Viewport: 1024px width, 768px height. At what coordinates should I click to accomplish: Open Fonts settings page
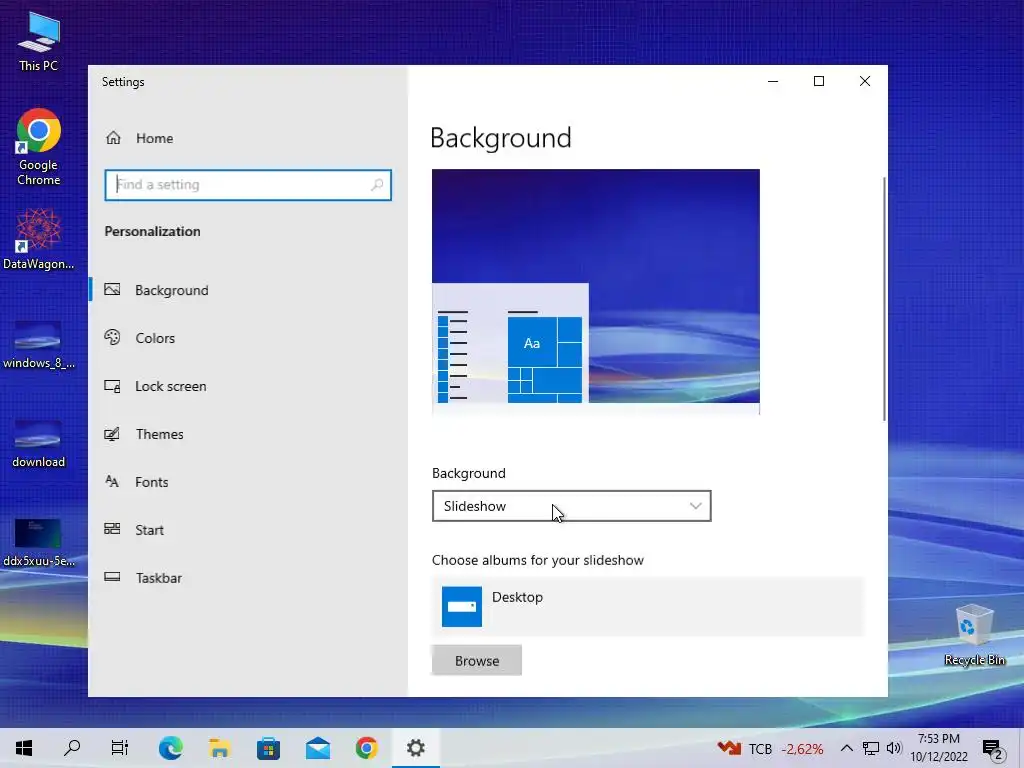[248, 482]
